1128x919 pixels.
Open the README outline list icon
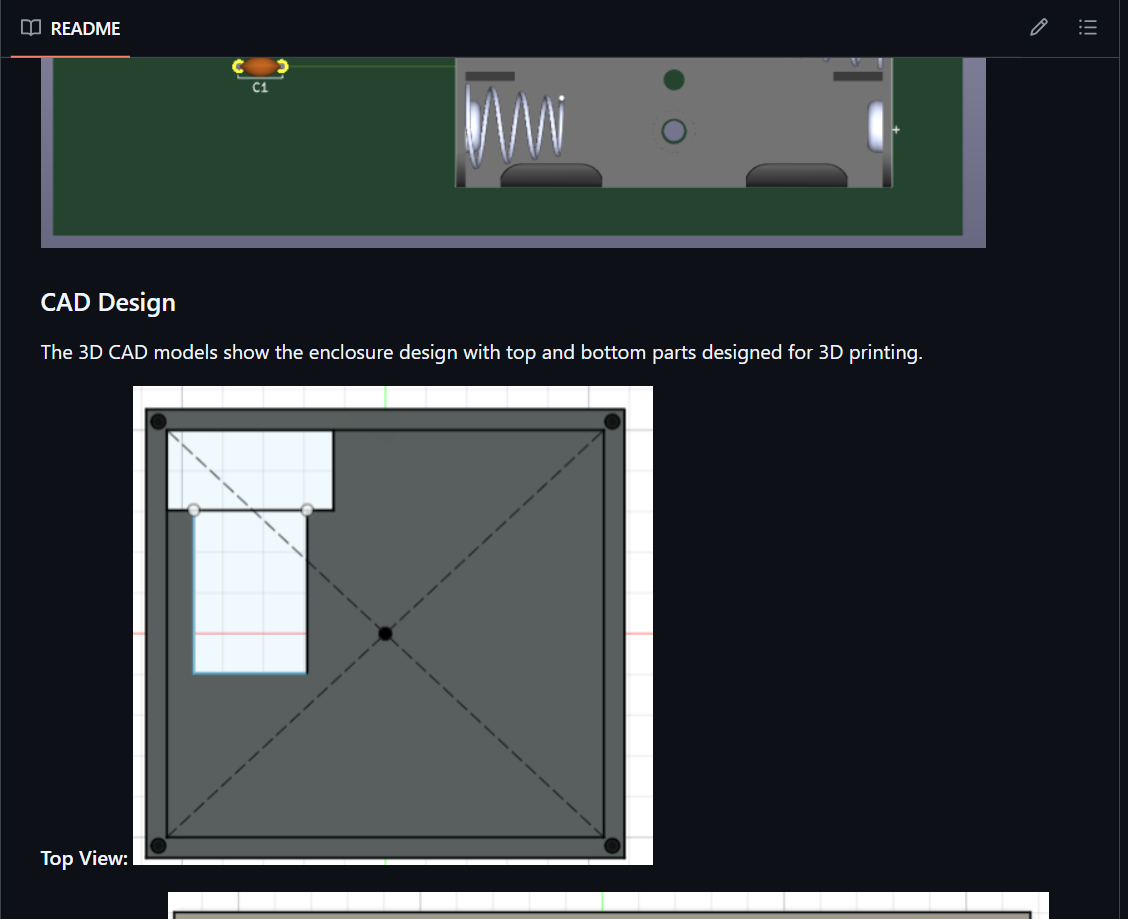(1088, 28)
